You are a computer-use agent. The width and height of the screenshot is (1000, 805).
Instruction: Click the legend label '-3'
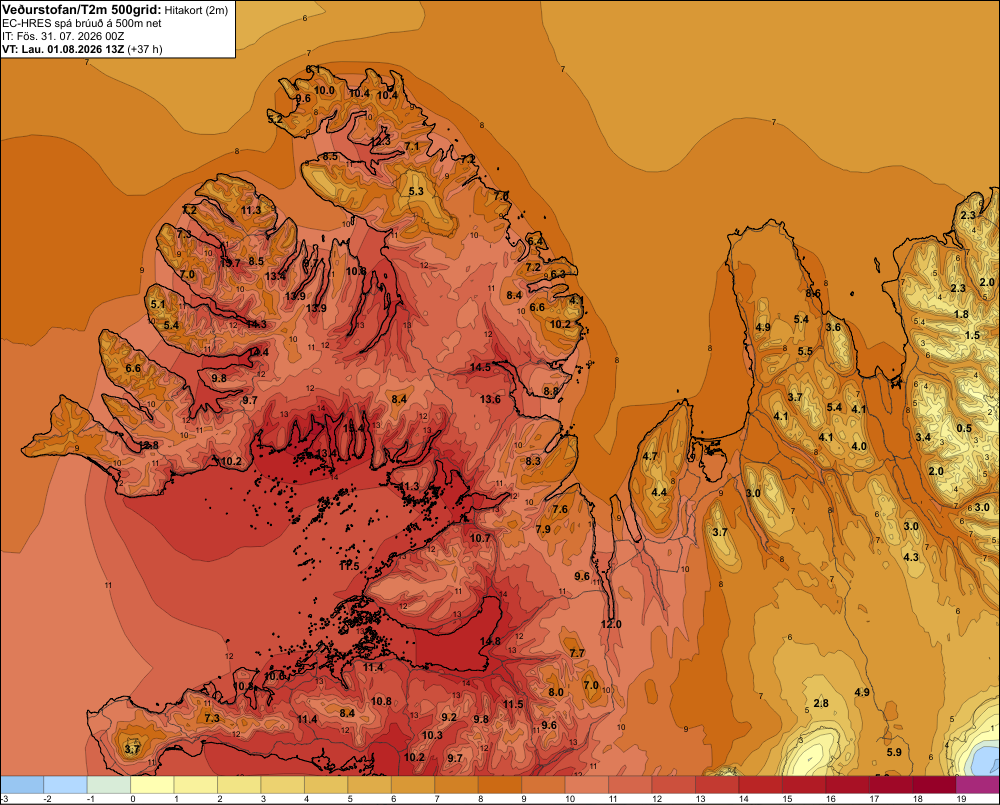pos(5,799)
